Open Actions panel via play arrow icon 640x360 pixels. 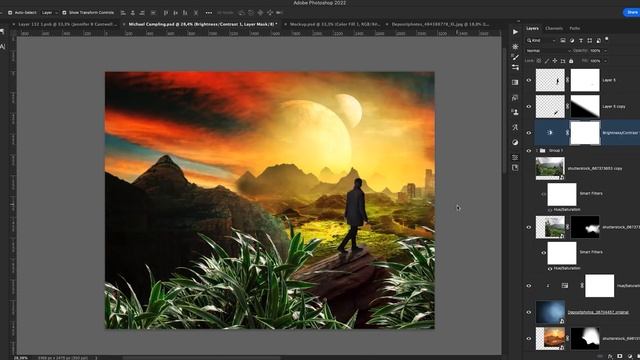pyautogui.click(x=515, y=32)
